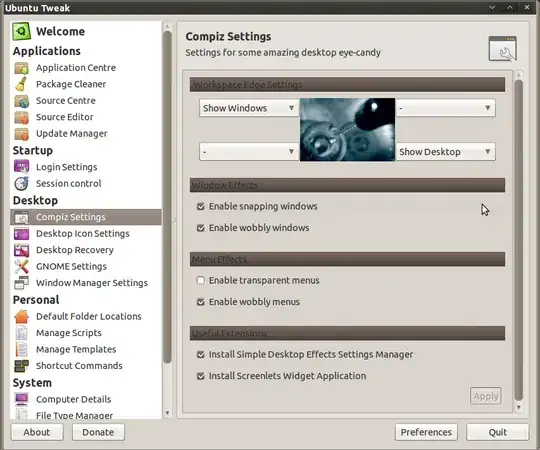The width and height of the screenshot is (540, 450).
Task: Click the Application Centre icon
Action: 21,68
